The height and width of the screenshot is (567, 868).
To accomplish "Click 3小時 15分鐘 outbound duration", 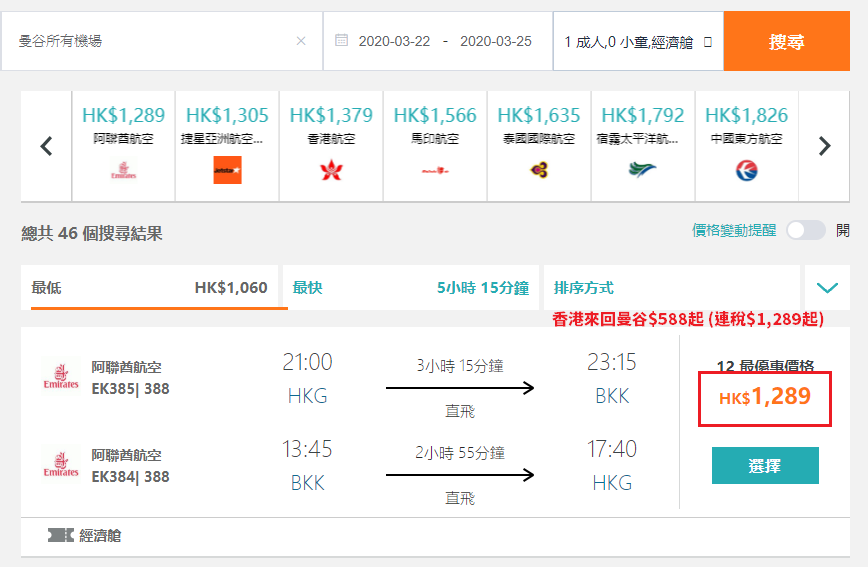I will (459, 366).
